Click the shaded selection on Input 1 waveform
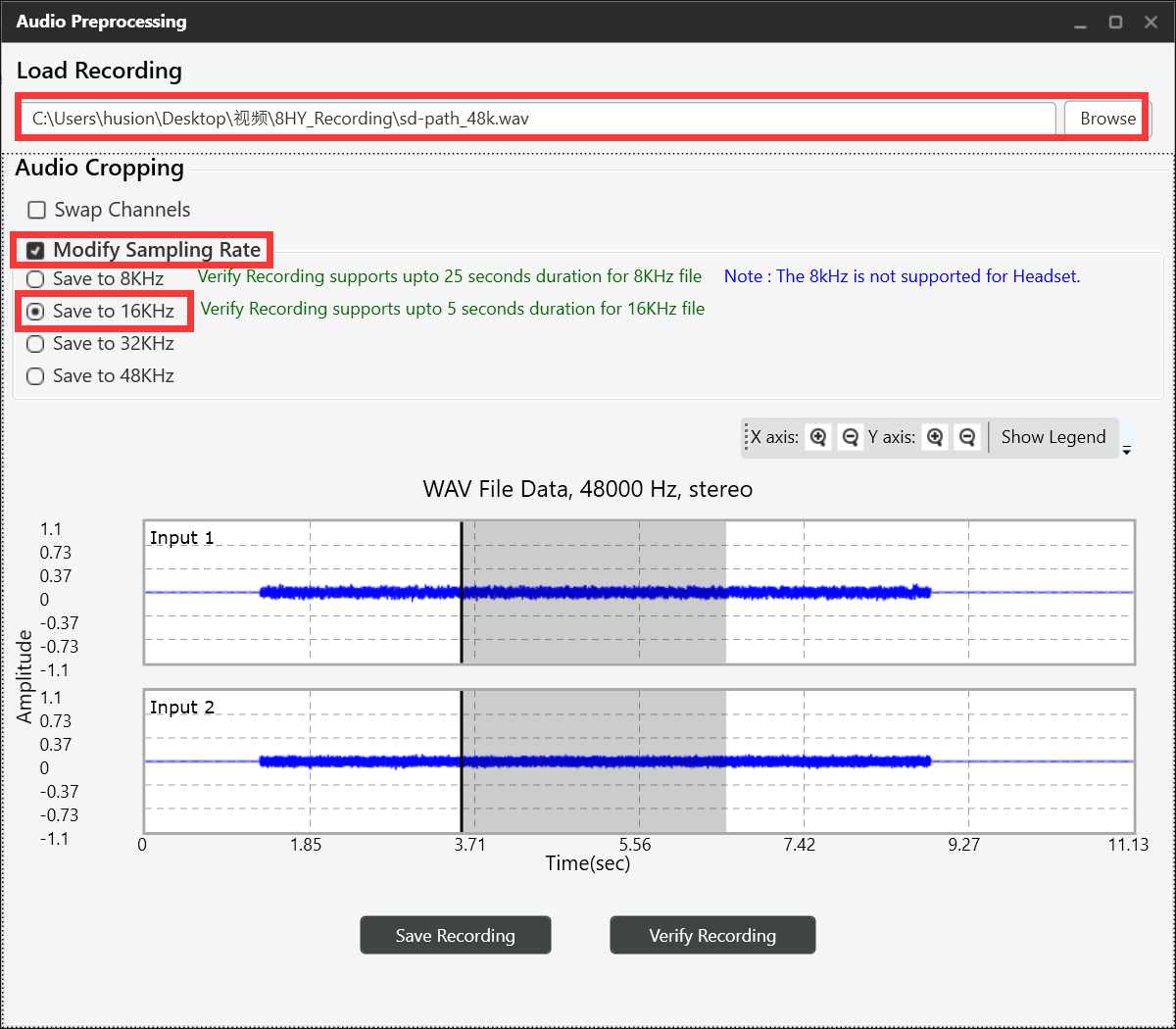Viewport: 1176px width, 1029px height. click(x=593, y=592)
